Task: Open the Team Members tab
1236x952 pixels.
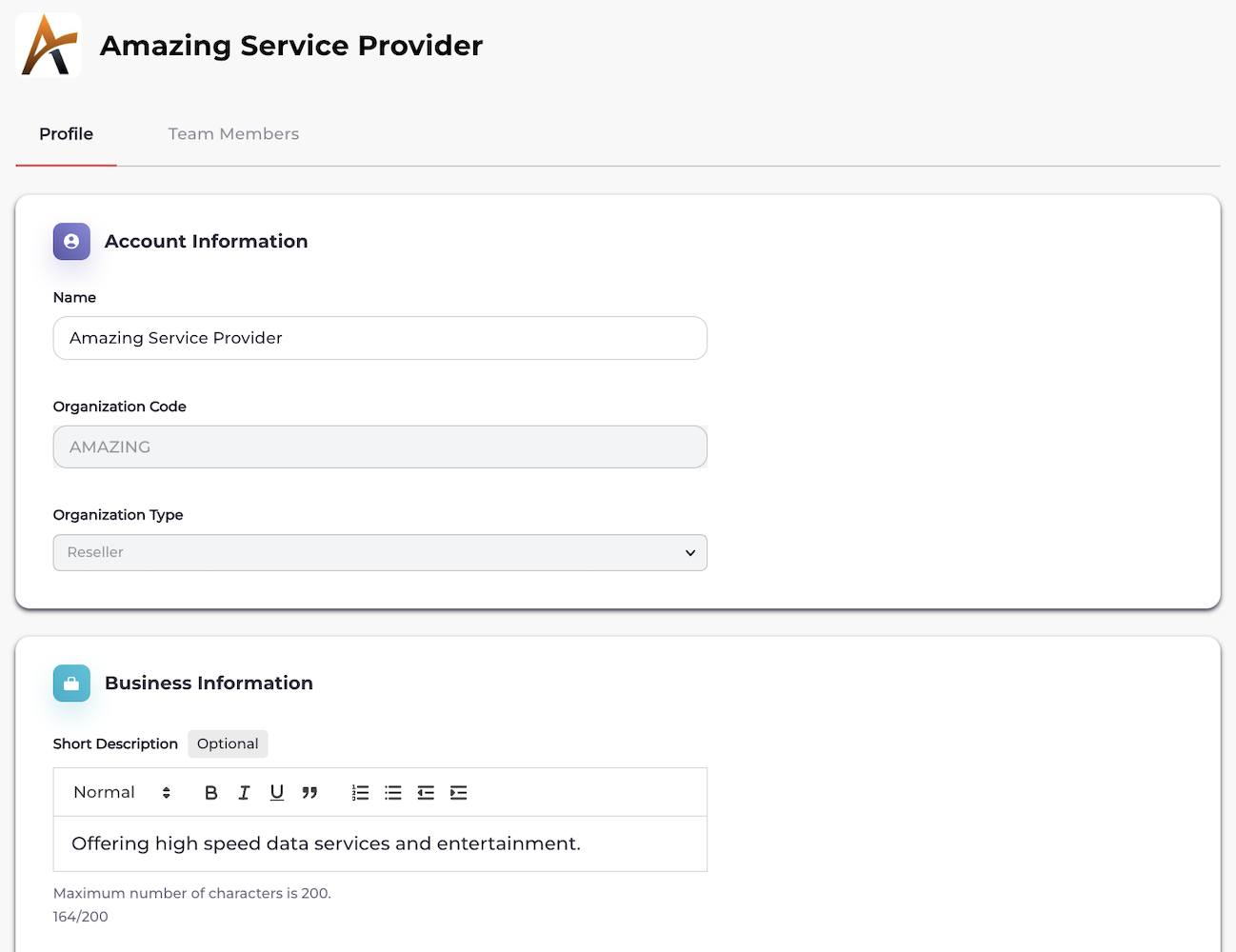Action: click(x=233, y=134)
